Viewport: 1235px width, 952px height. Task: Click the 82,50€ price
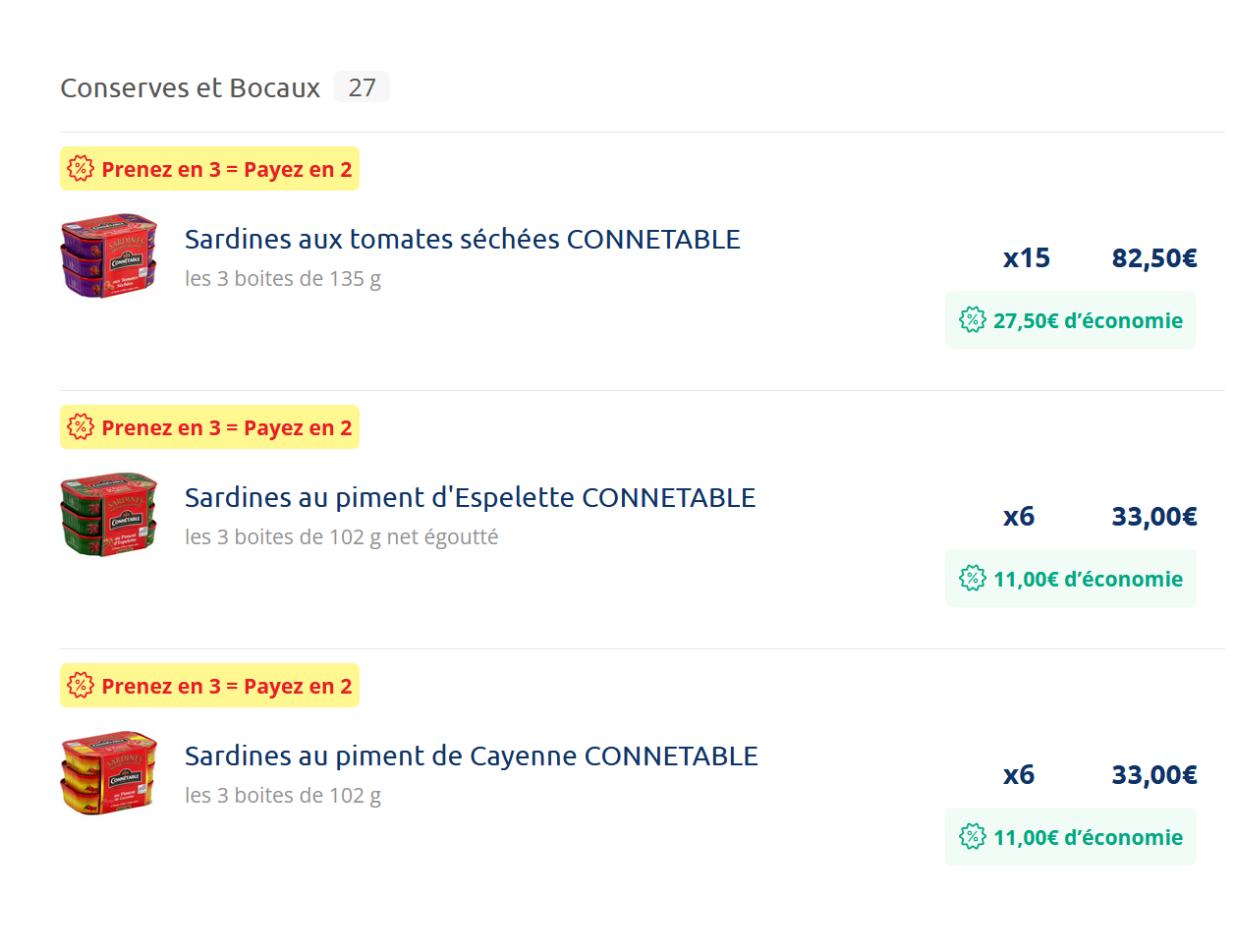[x=1154, y=258]
